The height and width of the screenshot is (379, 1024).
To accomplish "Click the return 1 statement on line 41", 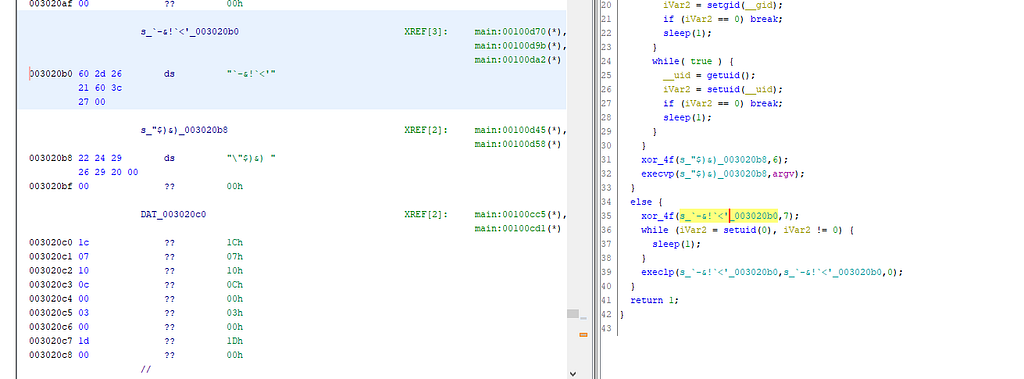I will pos(654,300).
